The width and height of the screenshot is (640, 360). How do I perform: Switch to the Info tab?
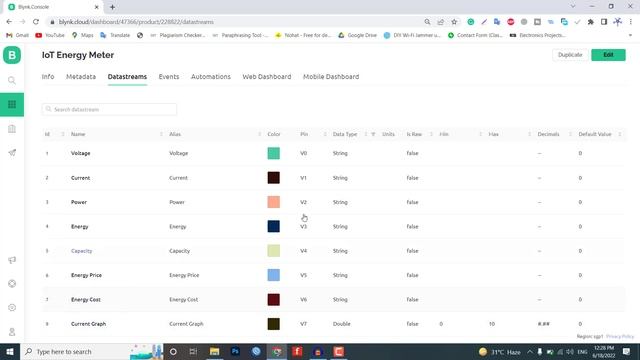pos(48,77)
